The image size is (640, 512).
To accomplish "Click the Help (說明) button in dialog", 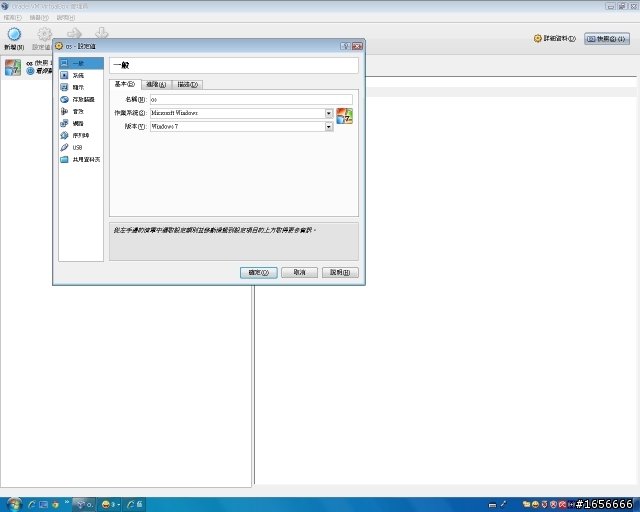I will (340, 272).
